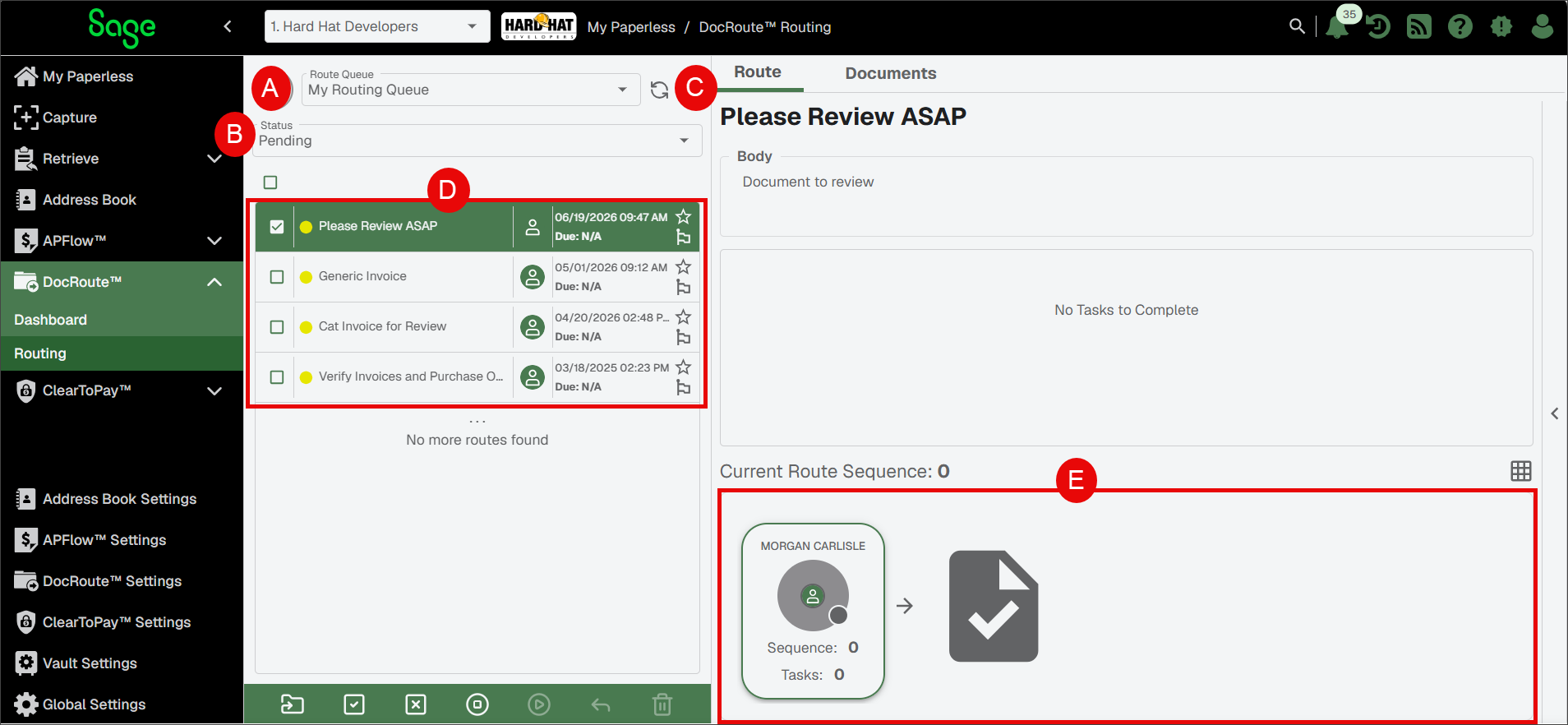The height and width of the screenshot is (725, 1568).
Task: Check the Verify Invoices and Purchase checkbox
Action: [x=277, y=377]
